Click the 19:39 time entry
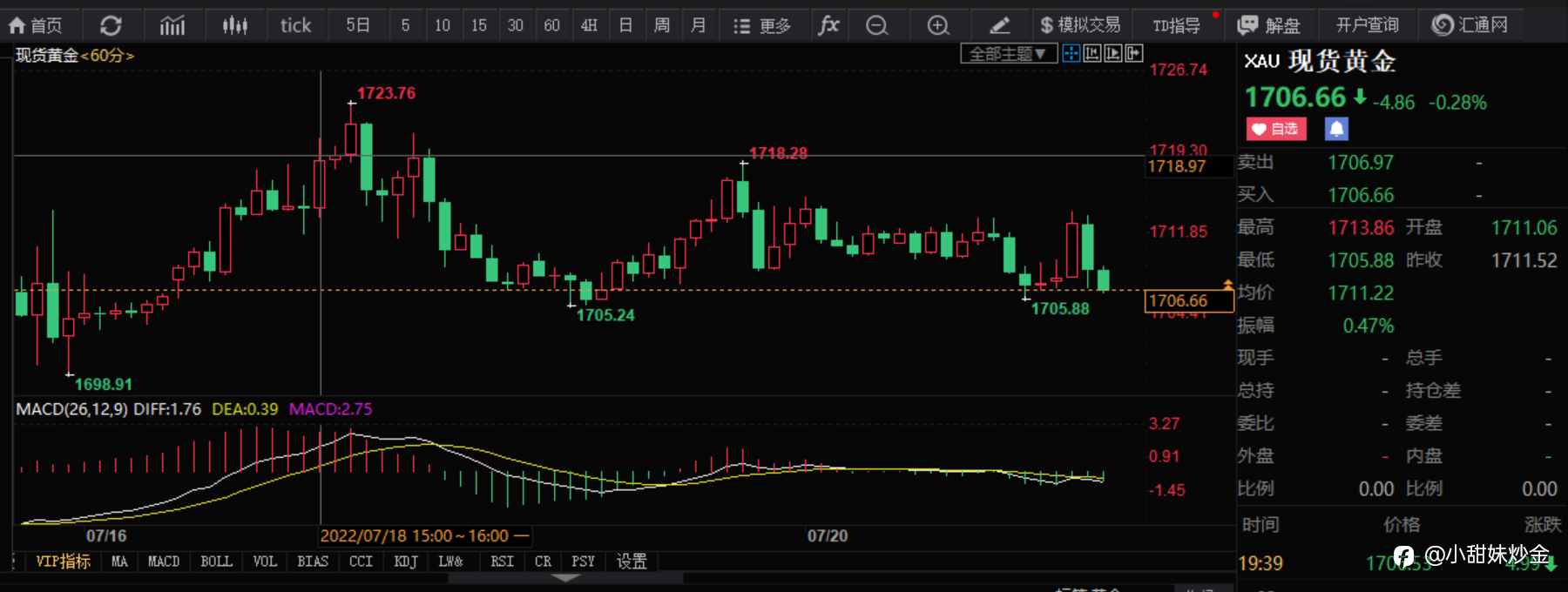The image size is (1568, 592). coord(1260,563)
